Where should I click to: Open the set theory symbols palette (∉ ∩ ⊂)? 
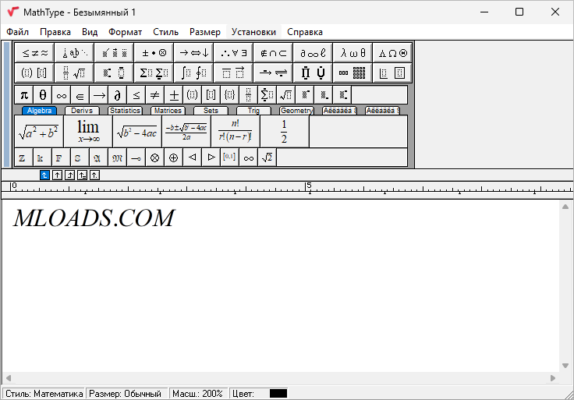coord(273,53)
